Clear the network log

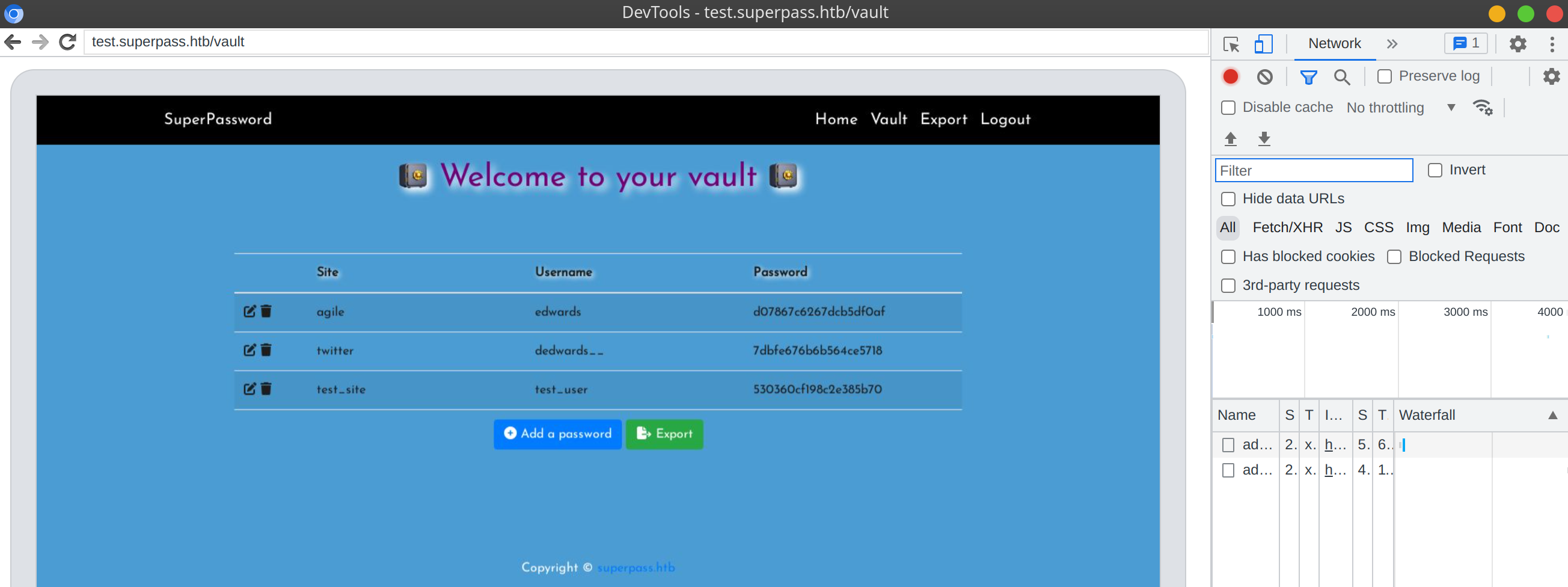(1264, 77)
